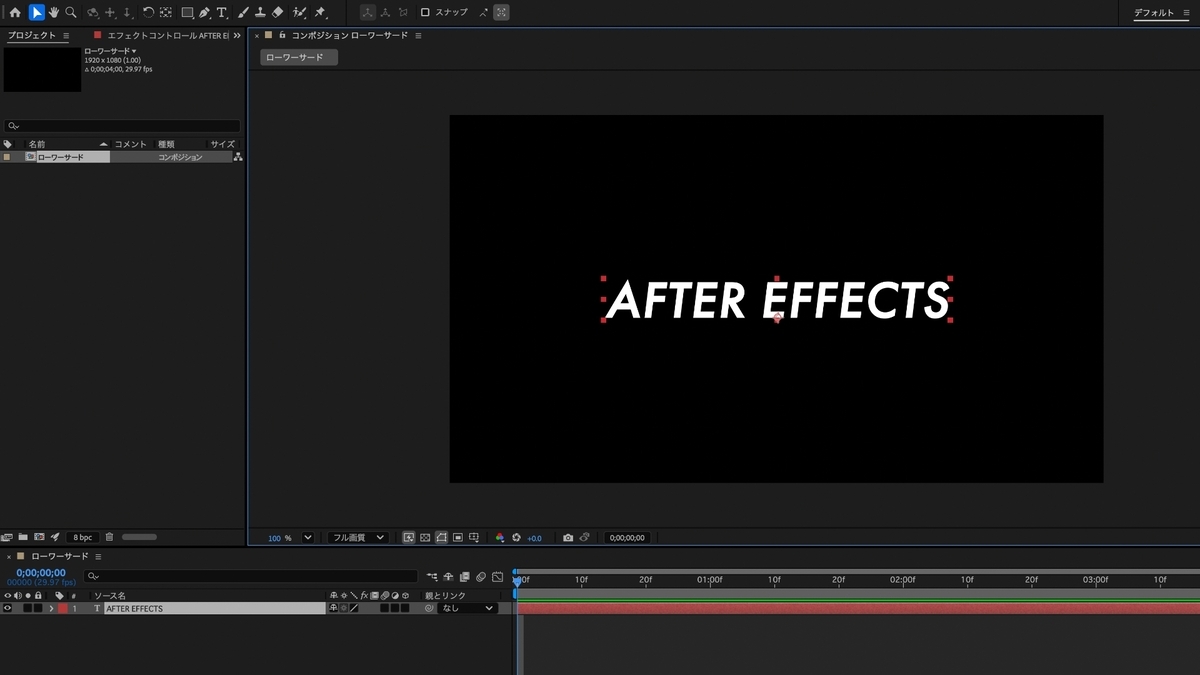1200x675 pixels.
Task: Click the exposure value +0.0
Action: [x=534, y=538]
